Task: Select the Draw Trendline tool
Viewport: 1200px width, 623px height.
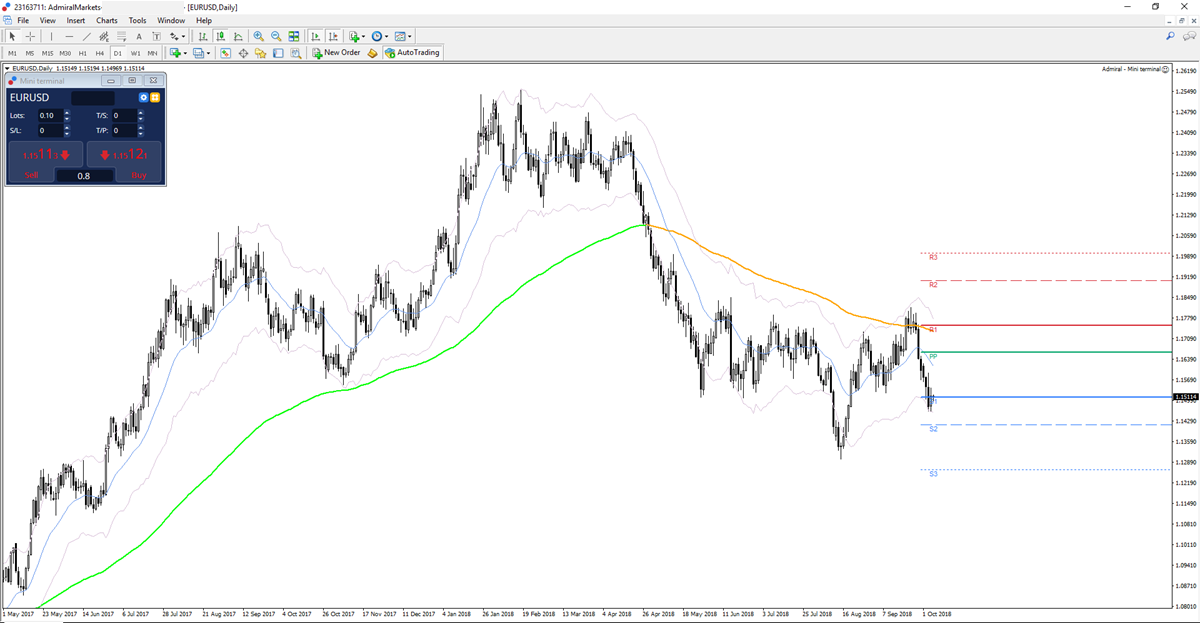Action: pyautogui.click(x=85, y=38)
